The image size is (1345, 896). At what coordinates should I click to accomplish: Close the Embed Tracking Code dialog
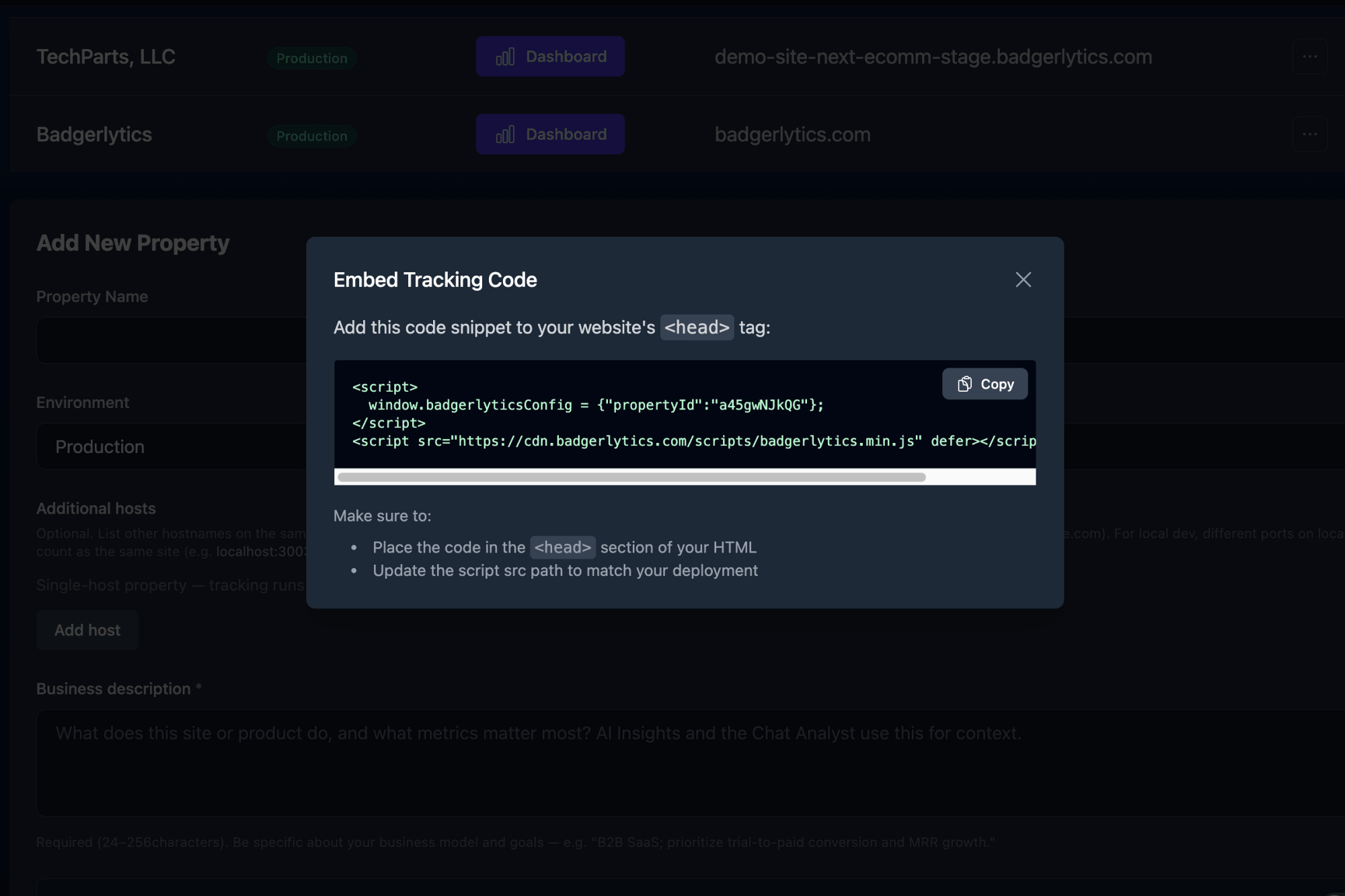1023,280
